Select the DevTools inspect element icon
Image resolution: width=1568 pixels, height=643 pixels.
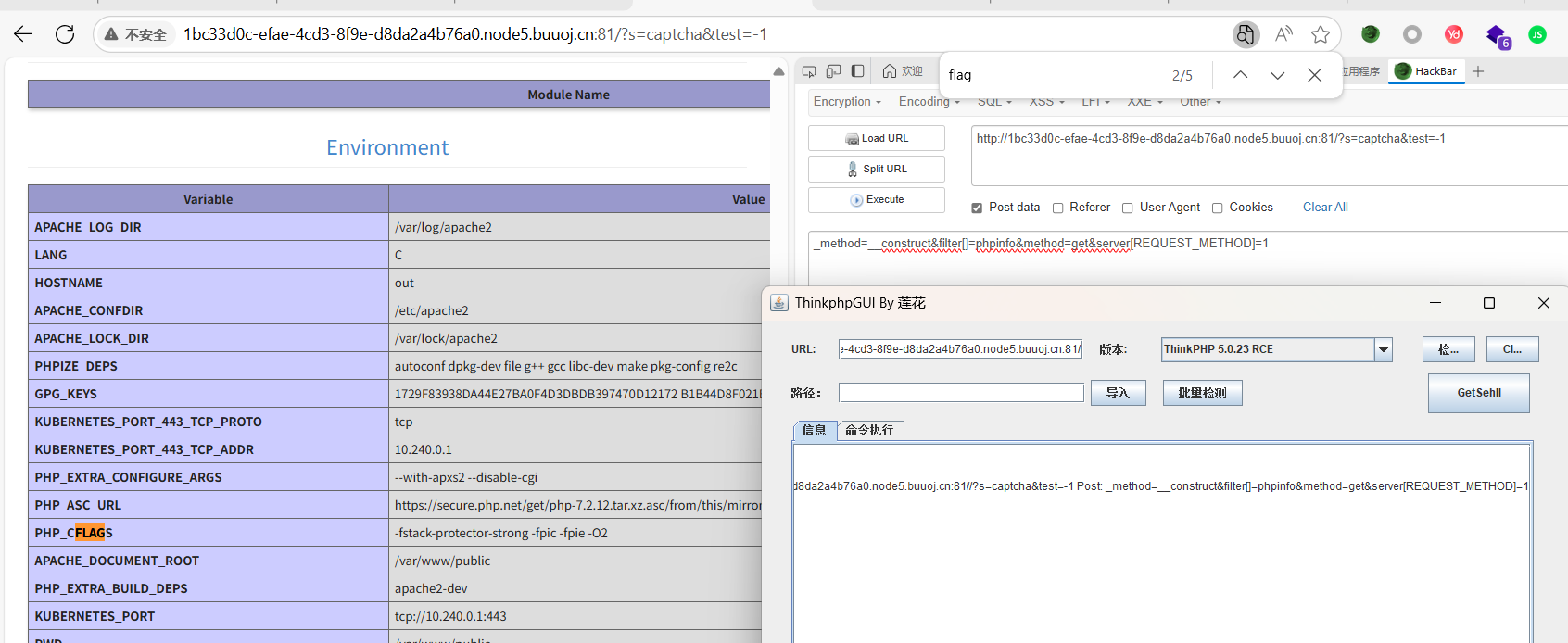[x=809, y=71]
